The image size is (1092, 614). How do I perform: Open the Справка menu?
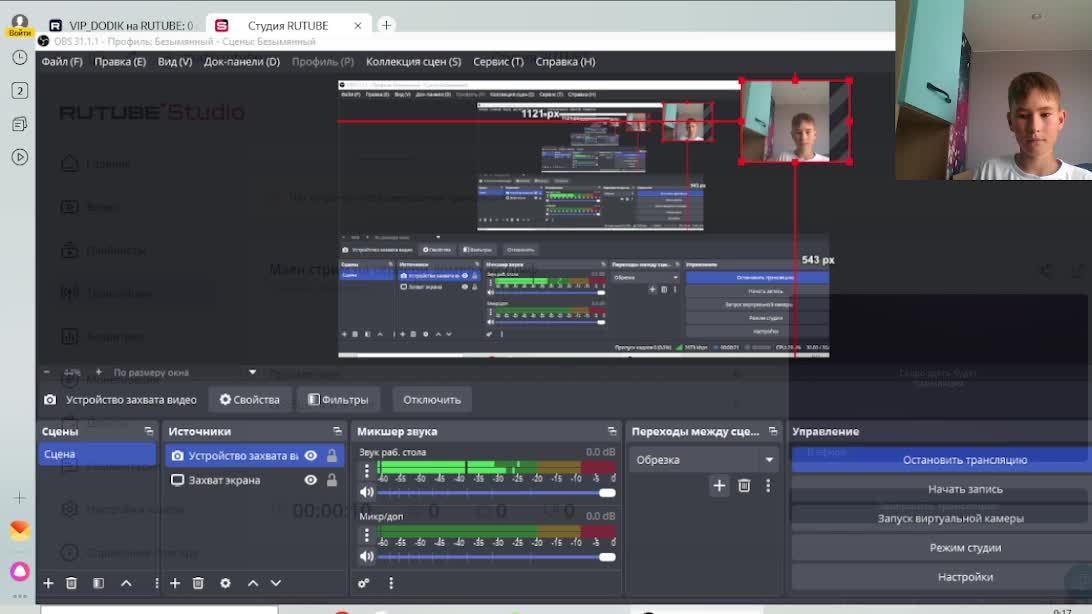click(x=566, y=62)
